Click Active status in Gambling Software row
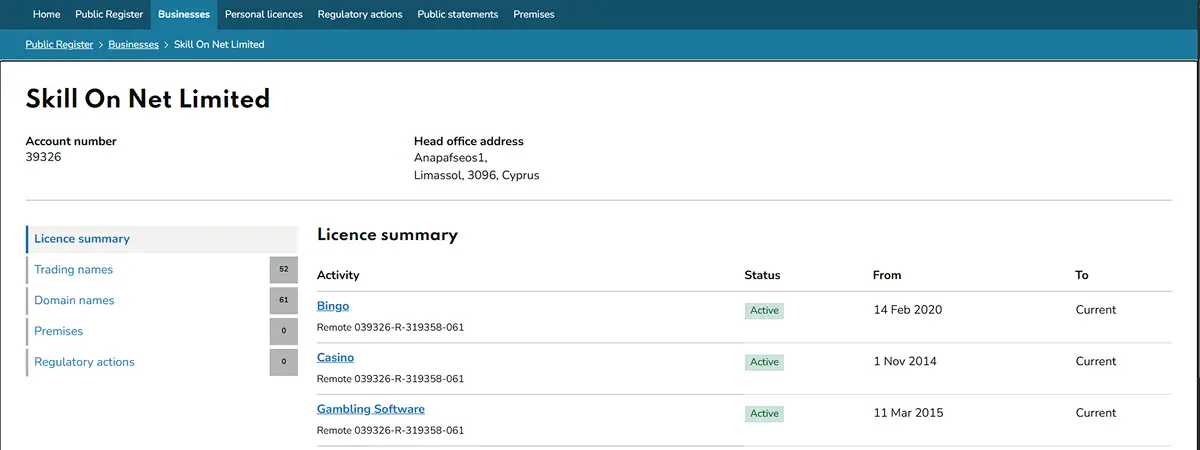1200x450 pixels. (764, 413)
